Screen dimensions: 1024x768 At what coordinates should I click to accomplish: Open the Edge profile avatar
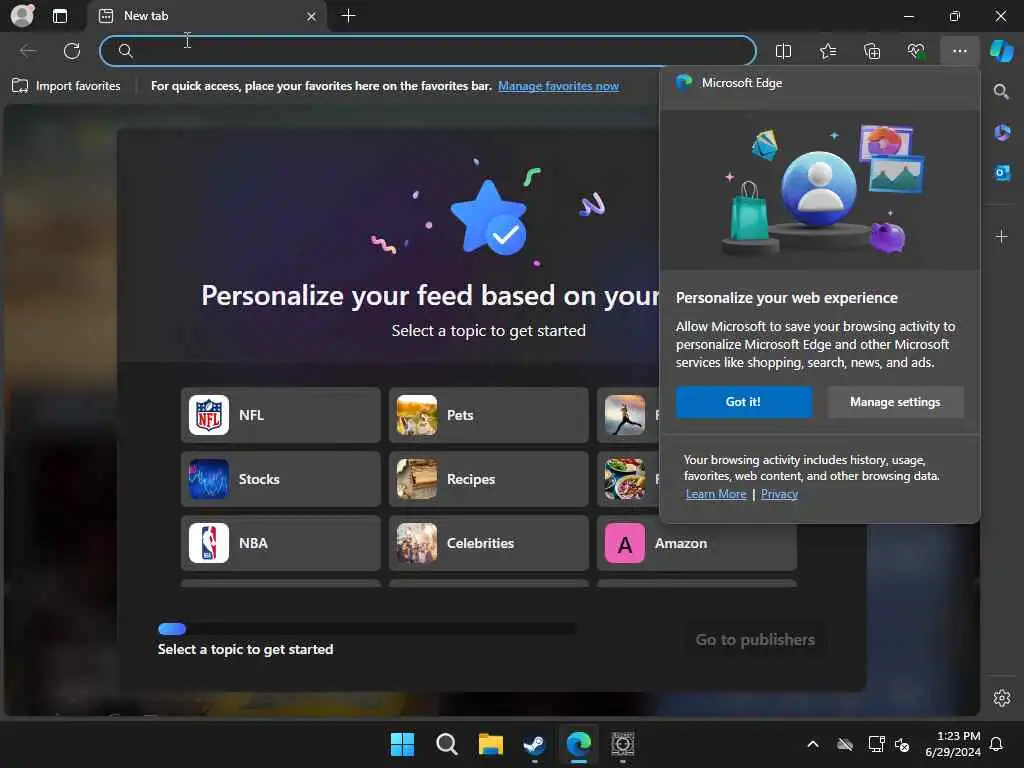(22, 15)
